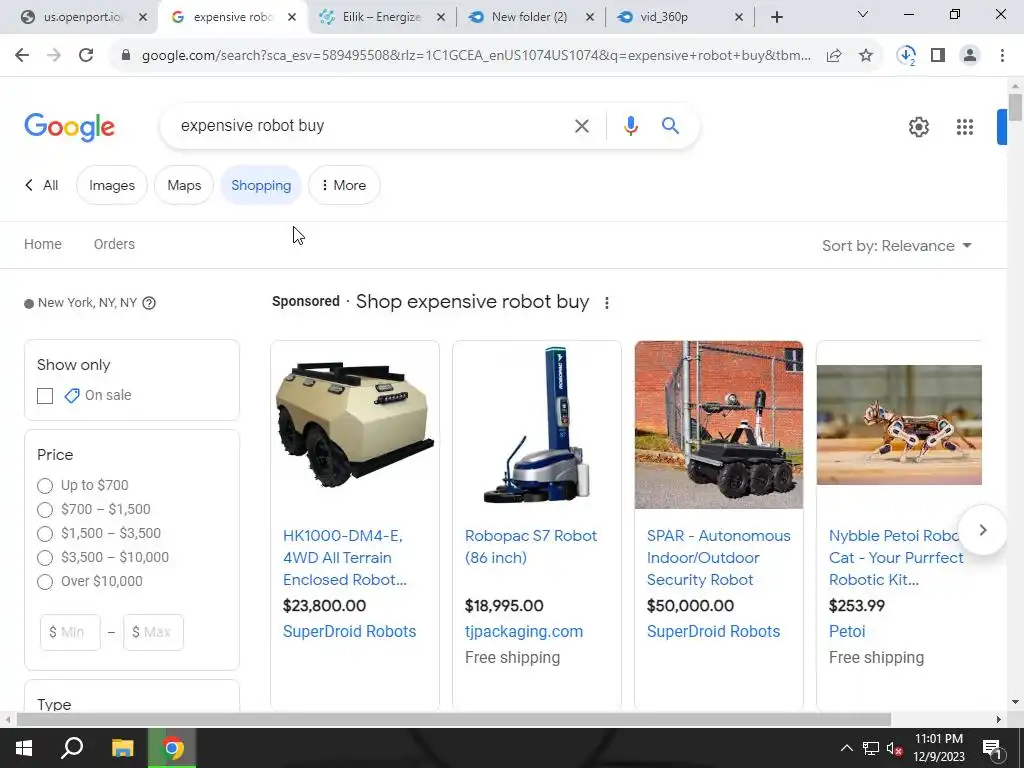Switch to vid_360p tab
Image resolution: width=1024 pixels, height=768 pixels.
point(664,17)
